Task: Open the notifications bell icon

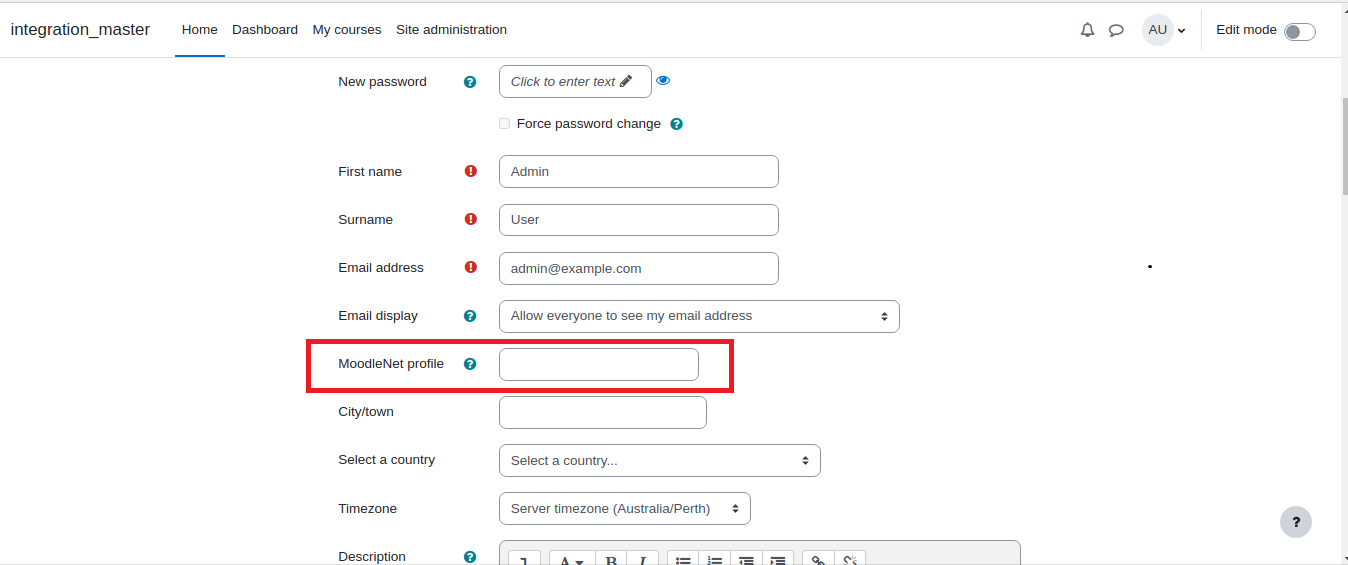Action: tap(1088, 30)
